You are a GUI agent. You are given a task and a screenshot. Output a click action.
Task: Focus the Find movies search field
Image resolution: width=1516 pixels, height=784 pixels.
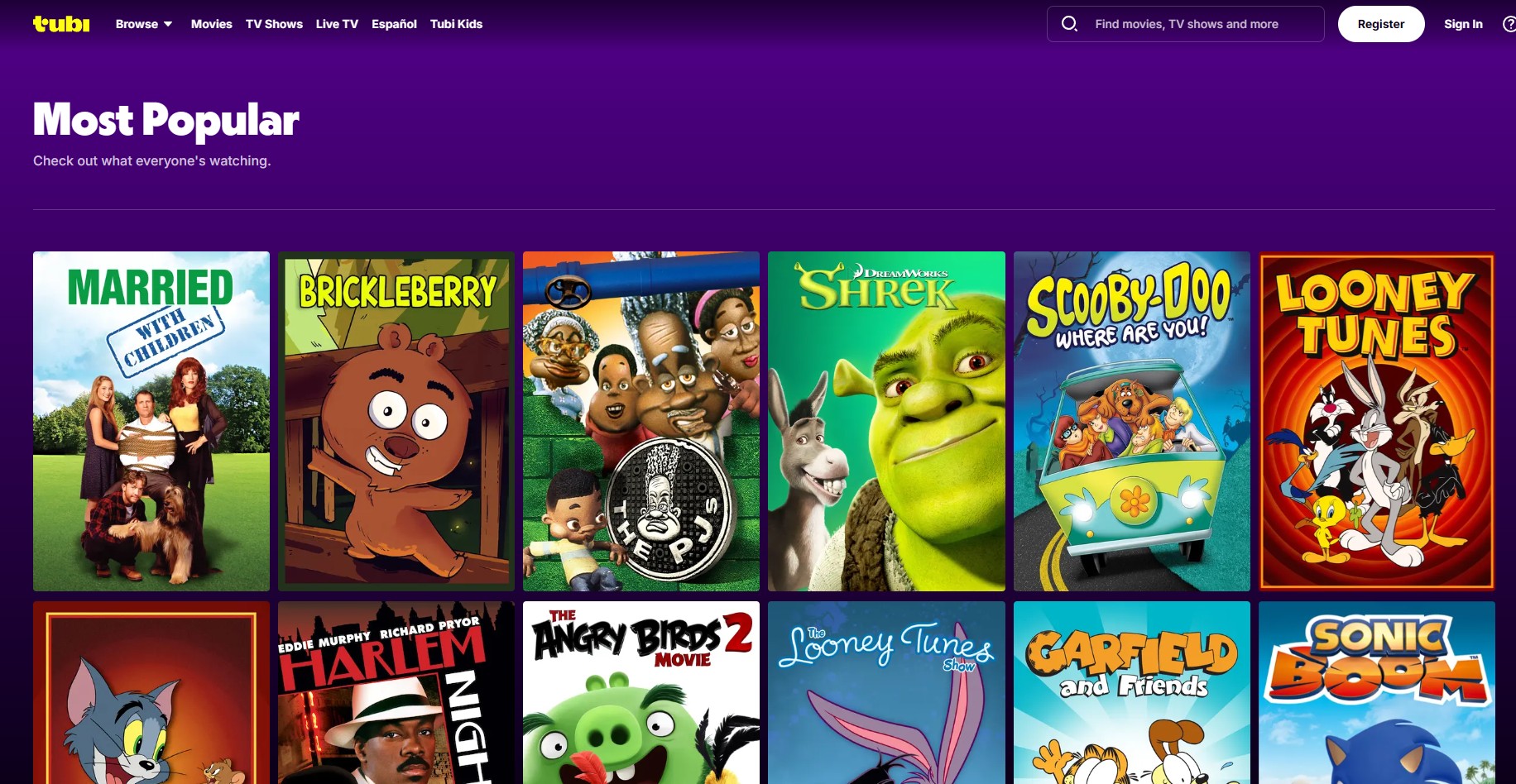point(1185,24)
